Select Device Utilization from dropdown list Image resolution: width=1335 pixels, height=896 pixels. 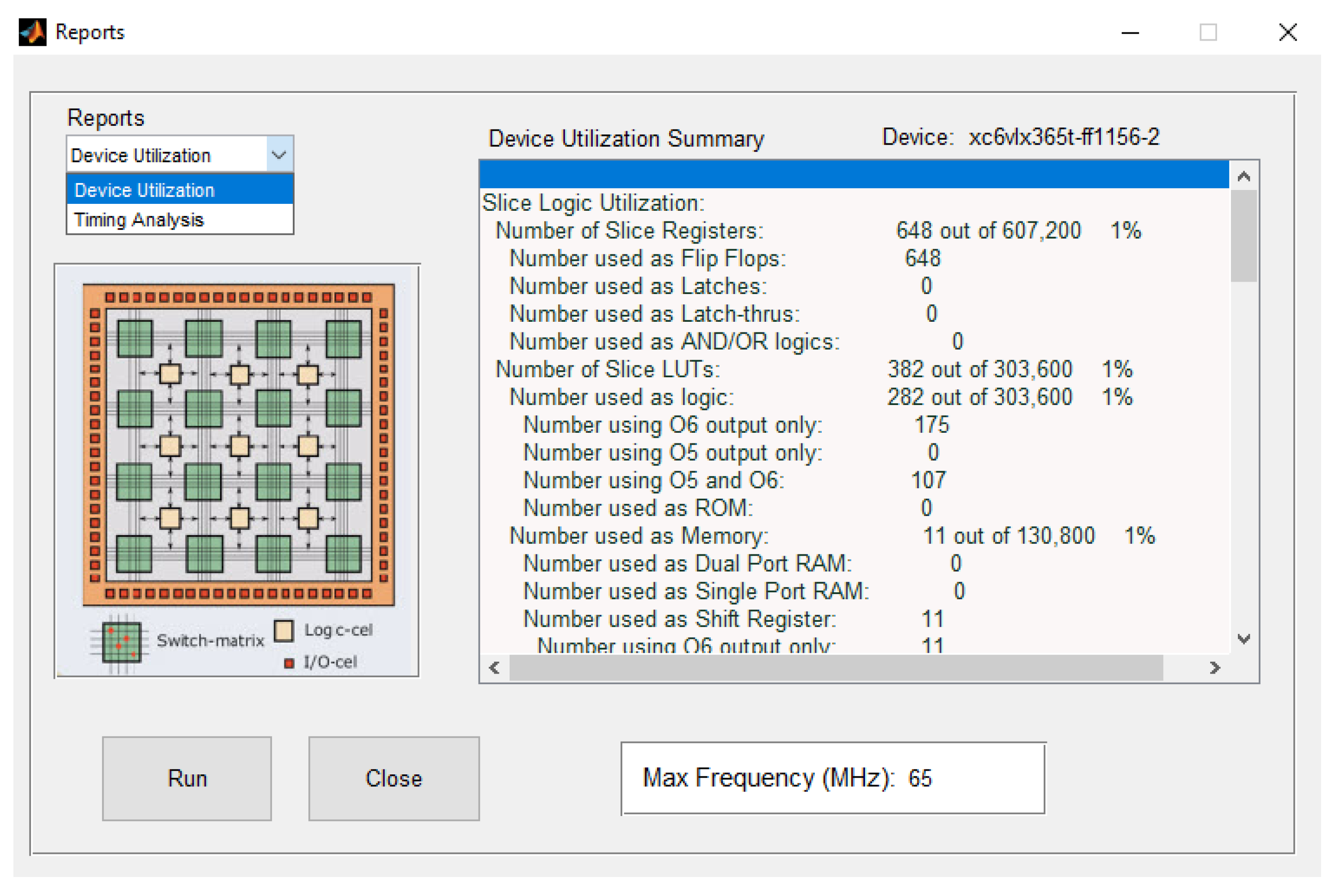179,190
